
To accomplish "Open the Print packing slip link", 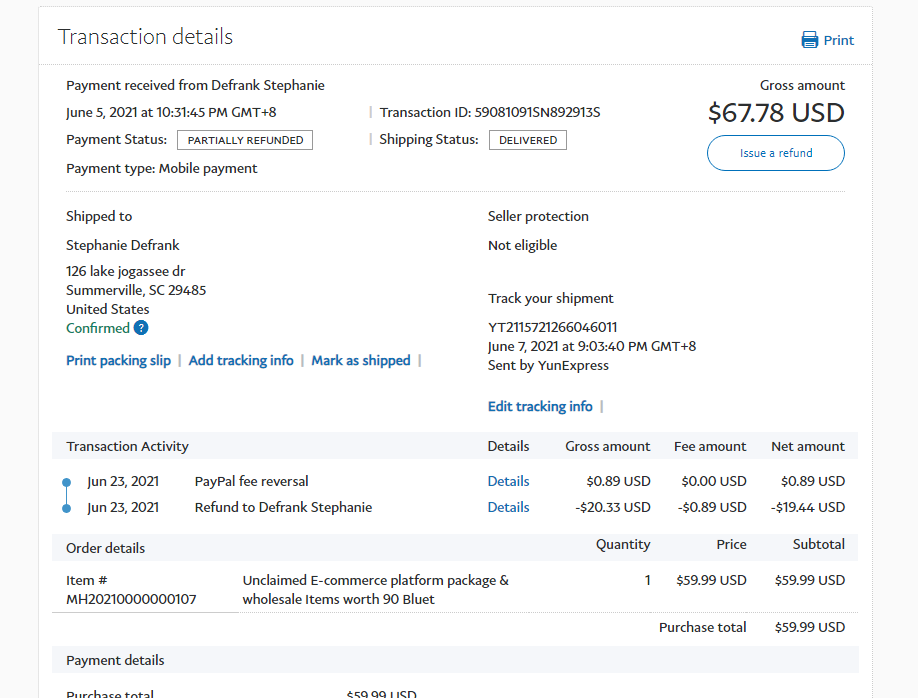I will [x=118, y=360].
